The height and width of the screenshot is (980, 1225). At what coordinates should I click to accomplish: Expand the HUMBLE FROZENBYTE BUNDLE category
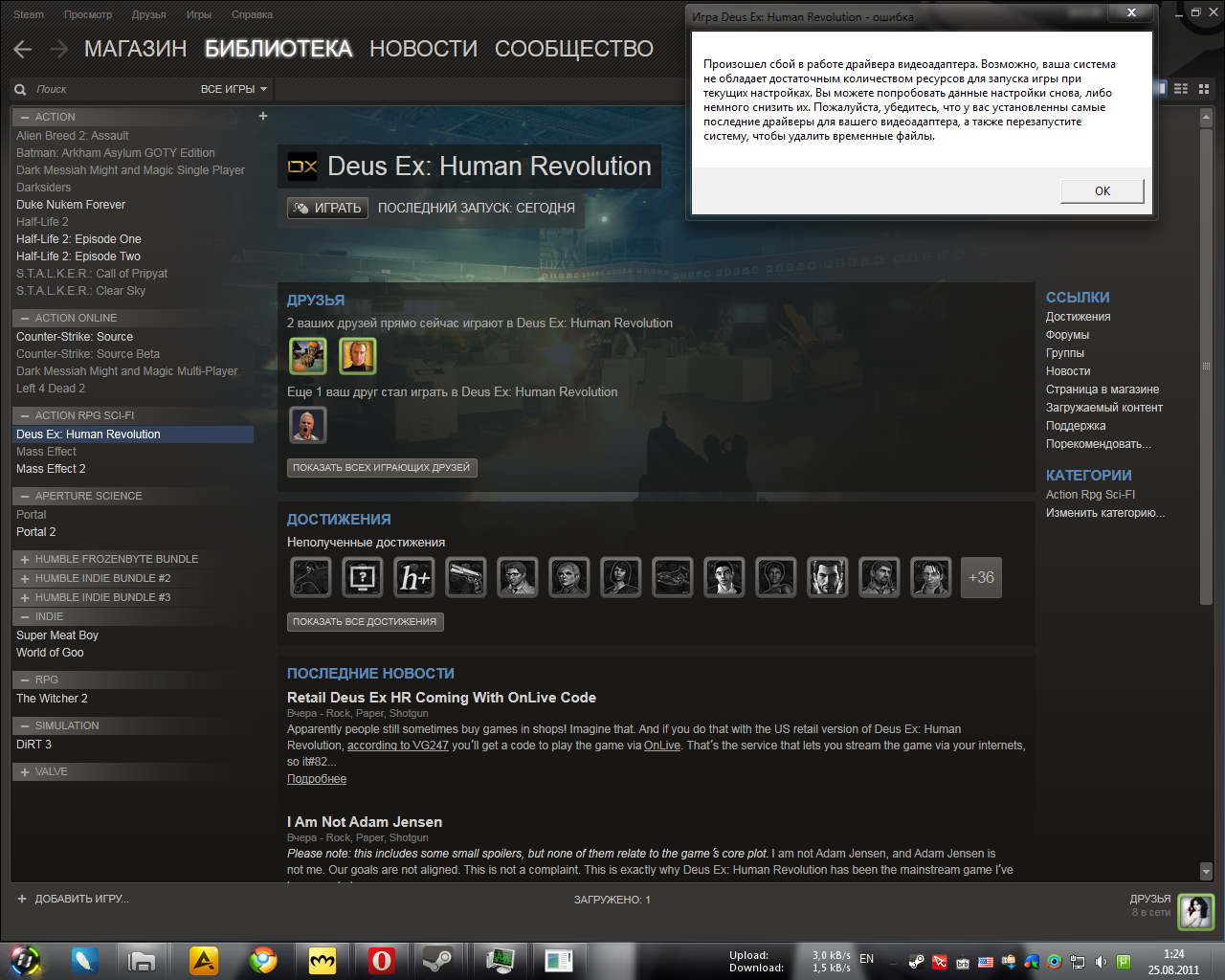coord(25,559)
